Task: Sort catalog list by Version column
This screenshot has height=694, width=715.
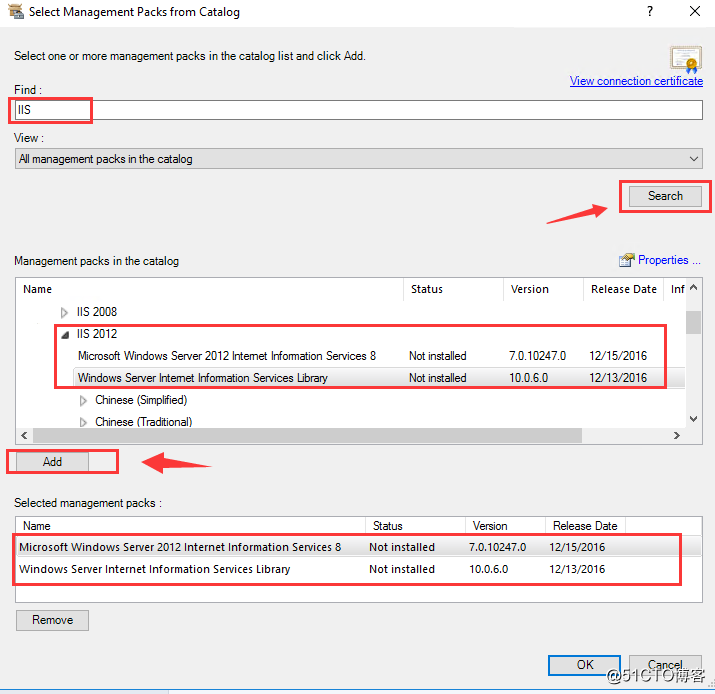Action: click(544, 289)
